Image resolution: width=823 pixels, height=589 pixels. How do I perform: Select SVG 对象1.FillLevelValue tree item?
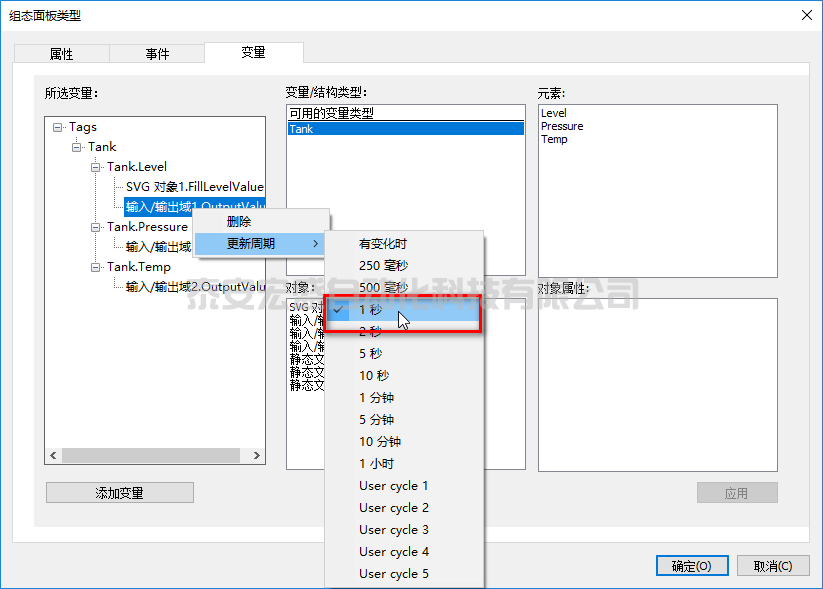click(194, 187)
